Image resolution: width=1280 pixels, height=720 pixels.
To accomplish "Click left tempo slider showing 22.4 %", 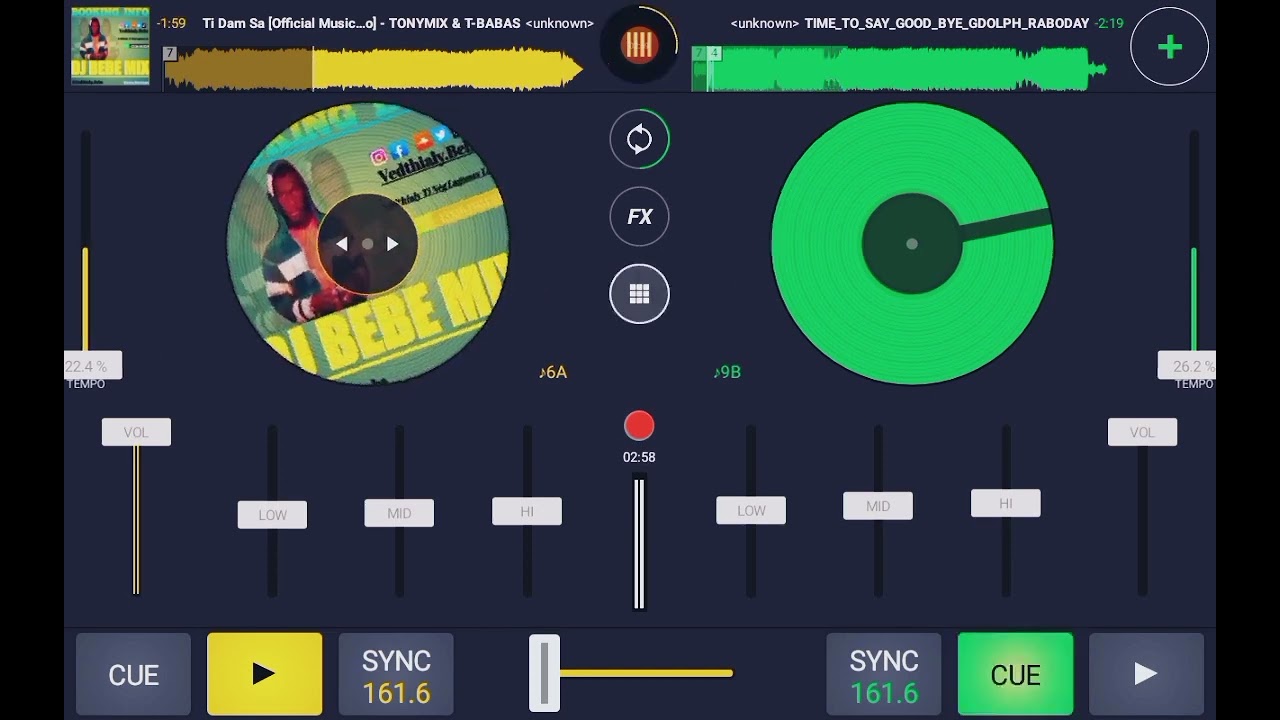I will [93, 366].
